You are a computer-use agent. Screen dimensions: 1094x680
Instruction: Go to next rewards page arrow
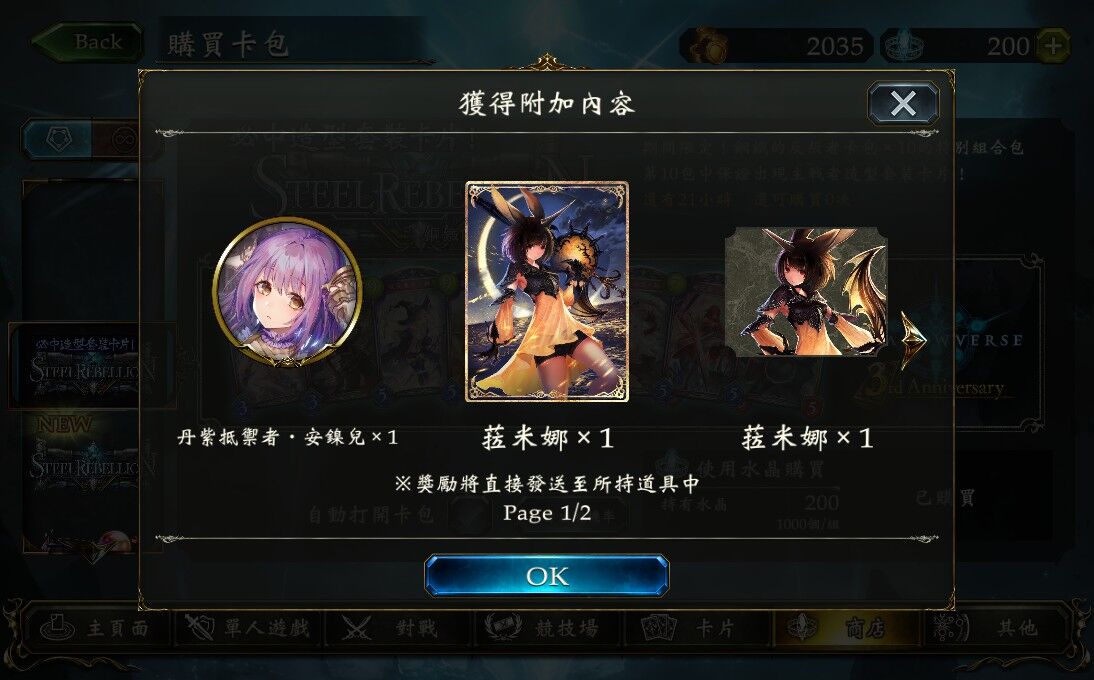913,340
